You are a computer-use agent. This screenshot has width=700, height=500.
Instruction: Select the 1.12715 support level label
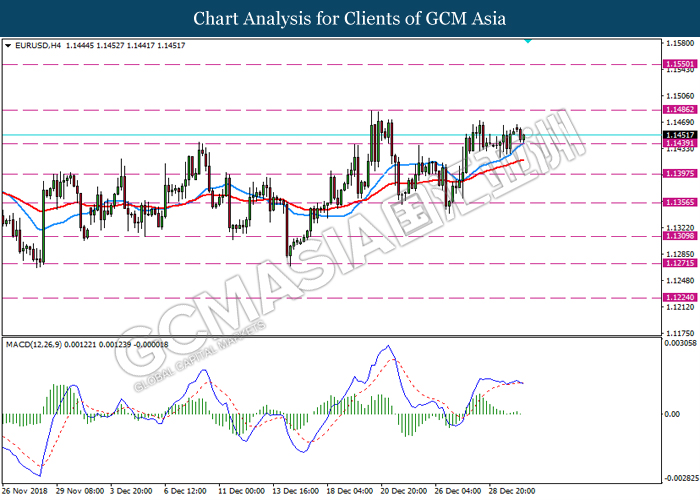[679, 263]
